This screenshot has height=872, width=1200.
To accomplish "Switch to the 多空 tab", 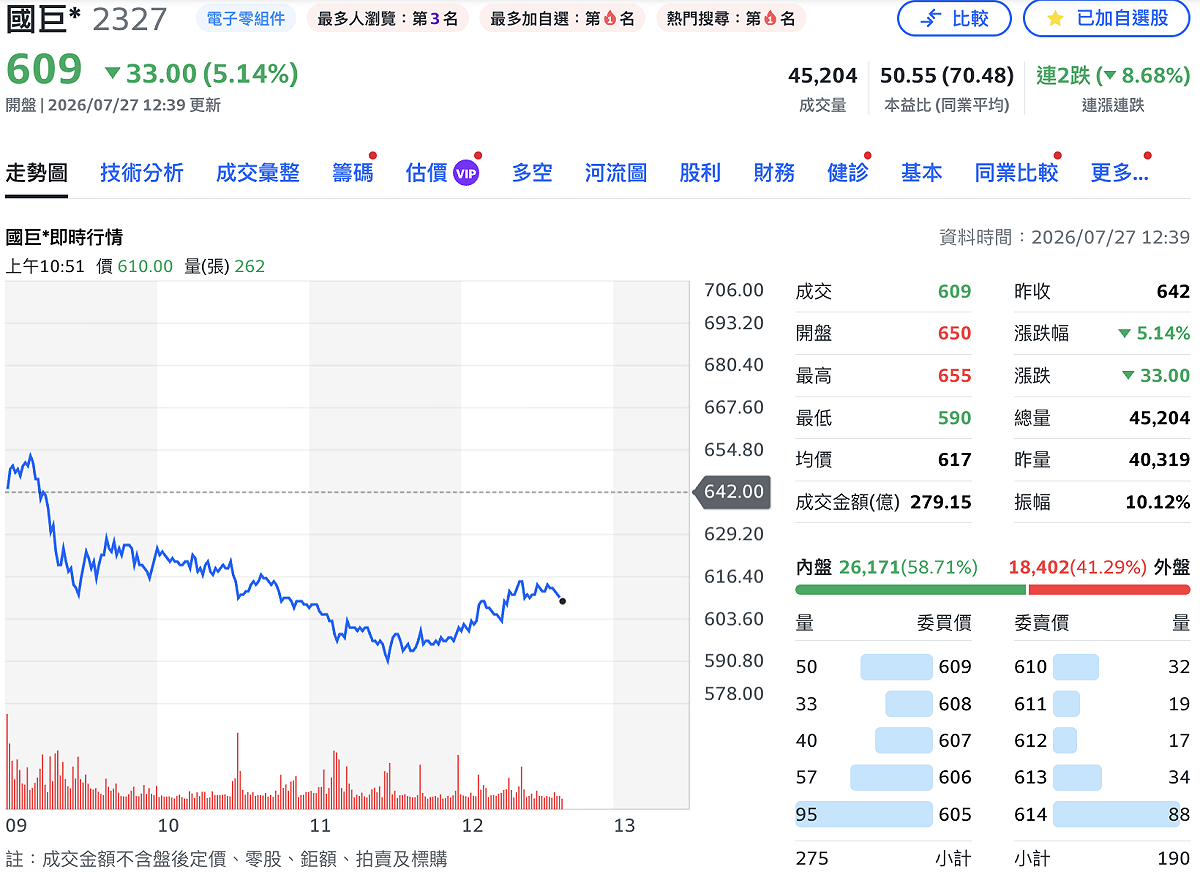I will pyautogui.click(x=532, y=172).
